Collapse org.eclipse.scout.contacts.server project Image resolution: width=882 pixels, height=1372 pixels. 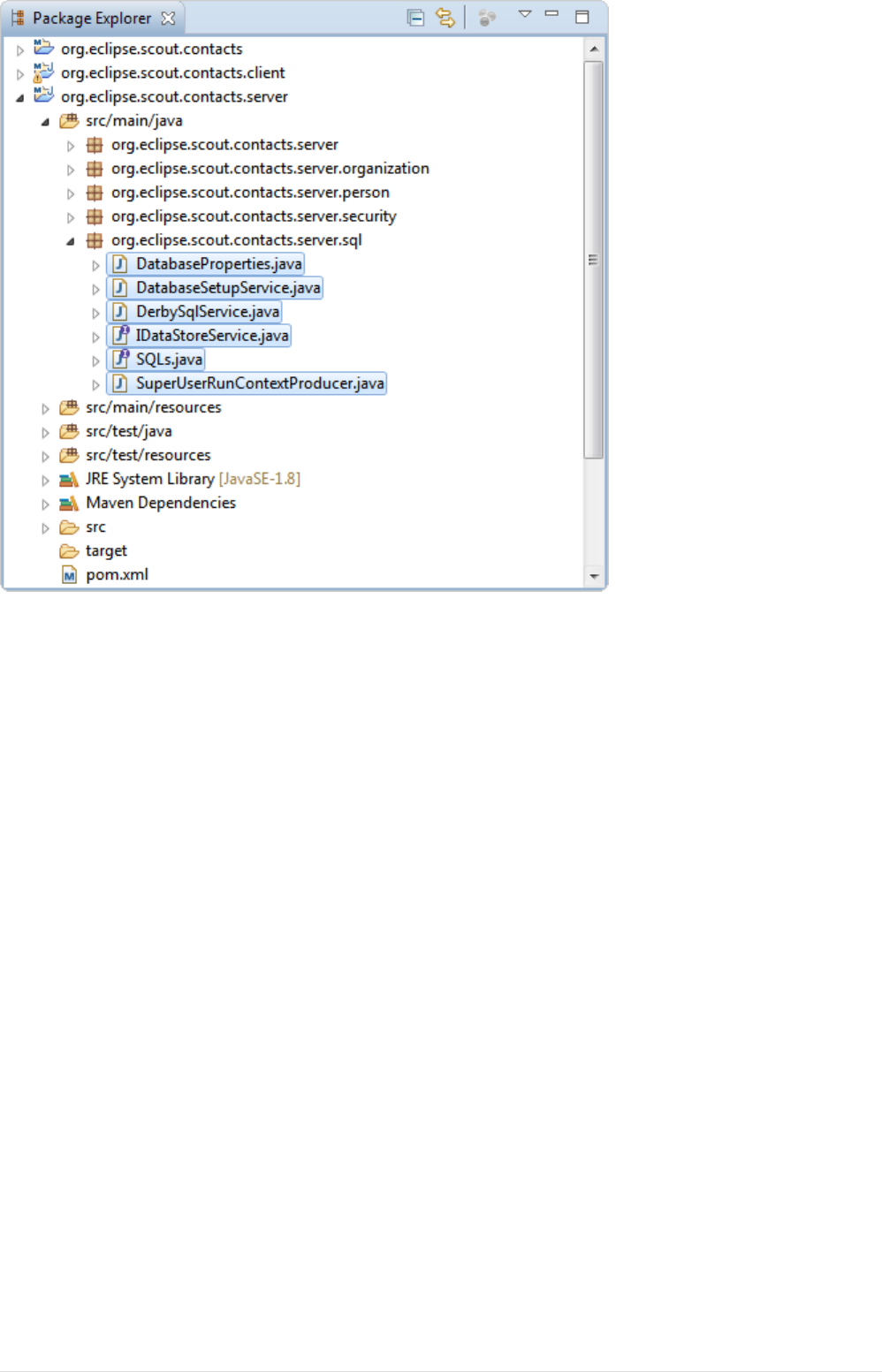[20, 98]
